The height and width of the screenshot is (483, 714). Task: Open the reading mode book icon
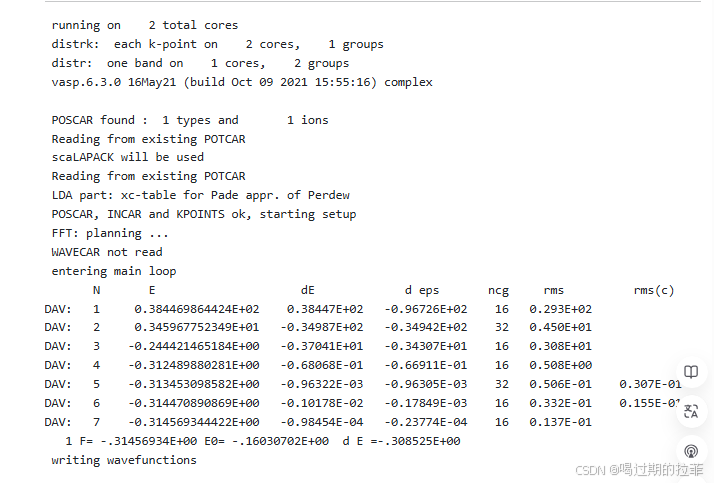coord(690,372)
